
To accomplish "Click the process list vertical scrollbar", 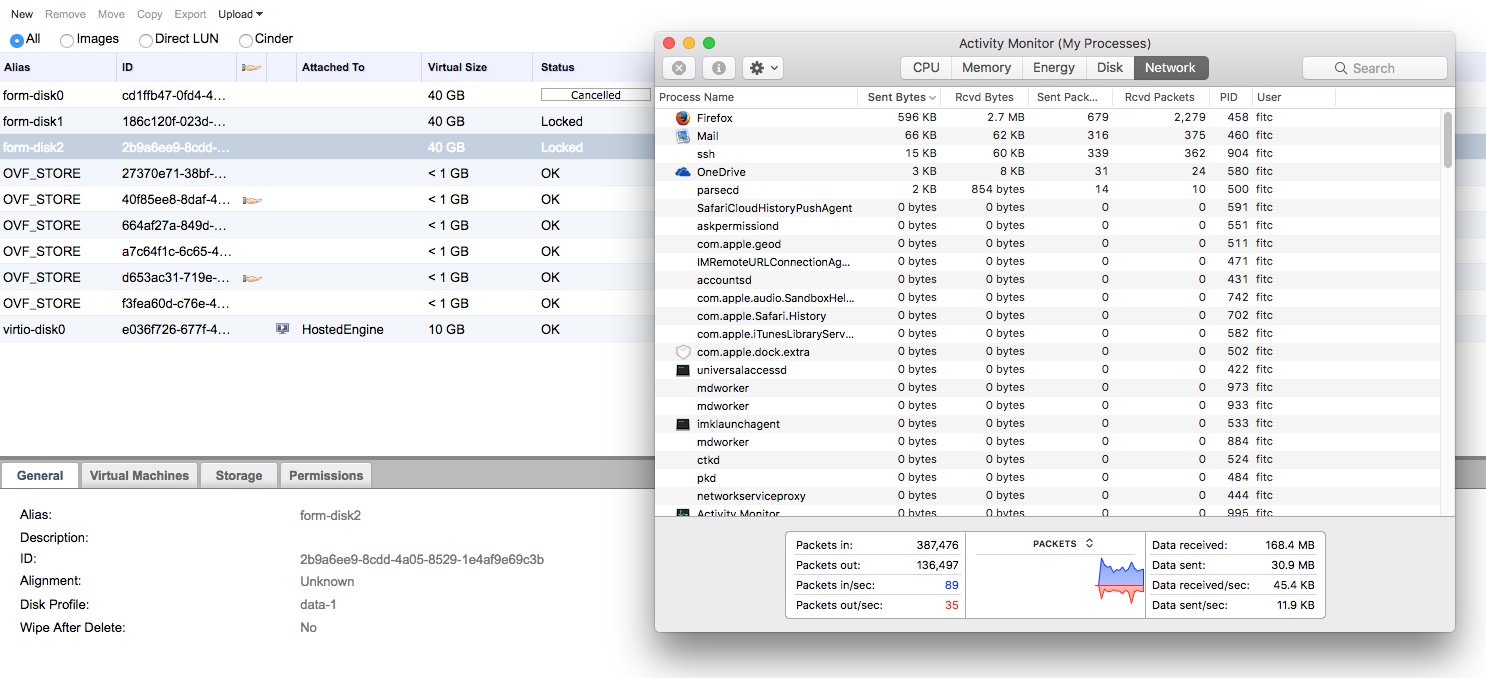I will 1447,140.
